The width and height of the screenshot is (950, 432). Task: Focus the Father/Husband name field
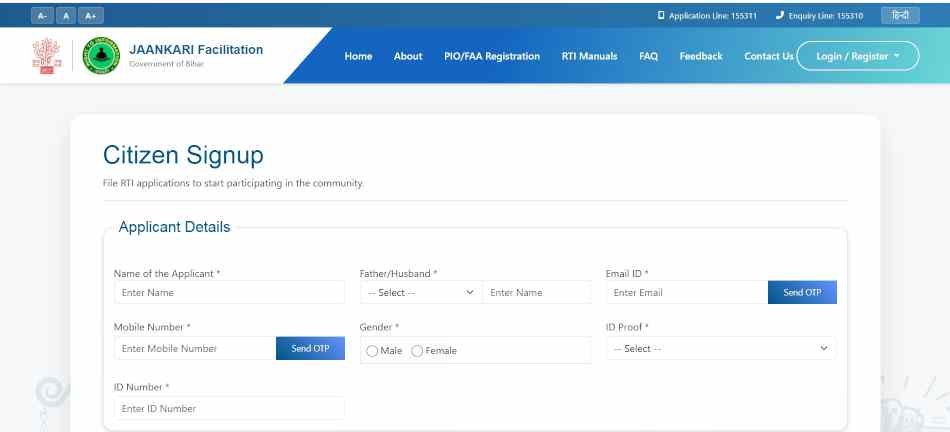pyautogui.click(x=537, y=292)
